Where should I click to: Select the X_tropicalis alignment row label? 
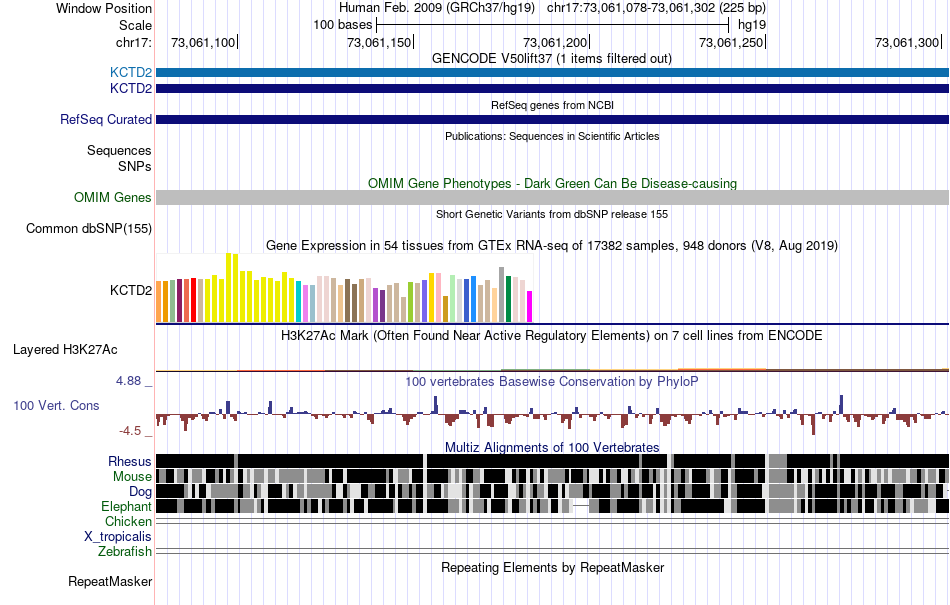[118, 536]
